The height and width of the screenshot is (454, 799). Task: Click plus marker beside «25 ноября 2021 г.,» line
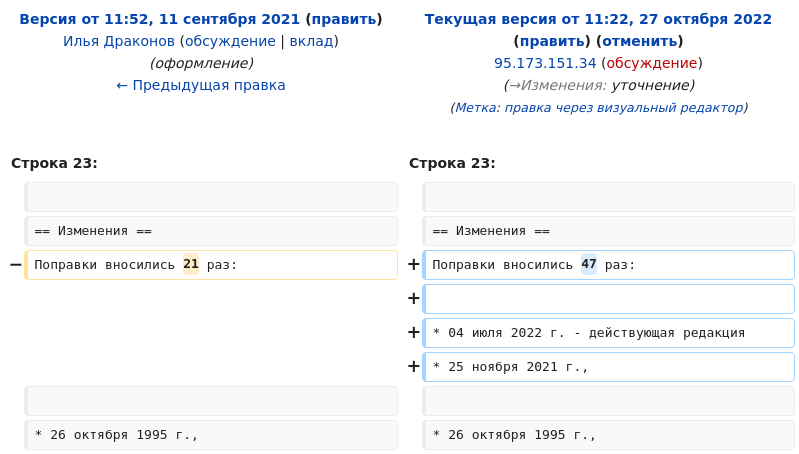point(414,366)
